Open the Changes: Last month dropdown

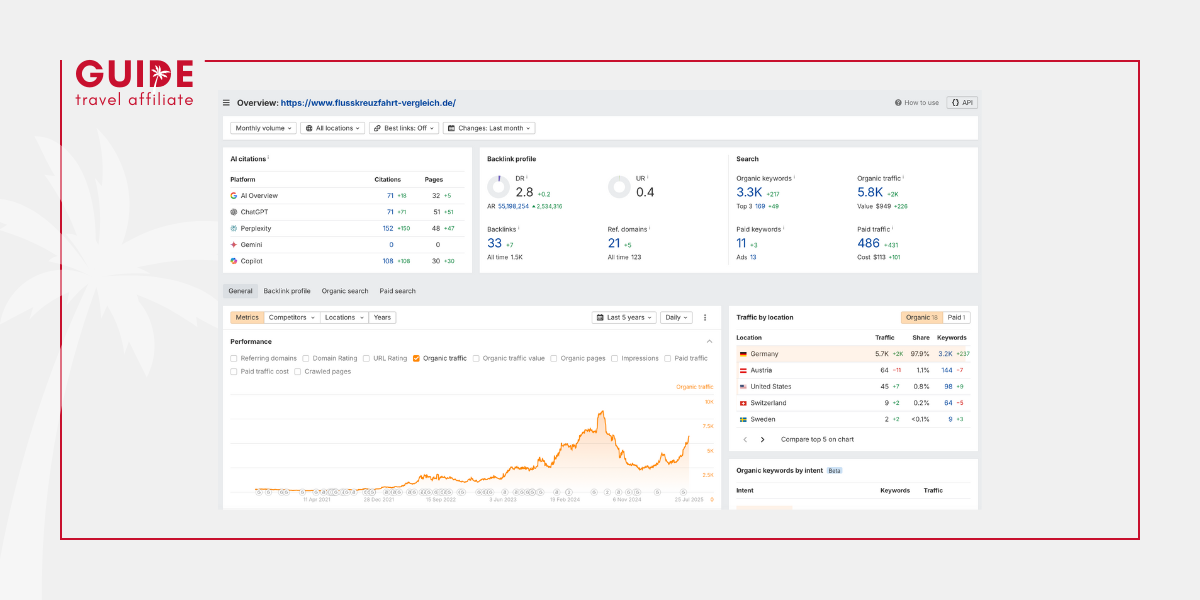pos(489,128)
